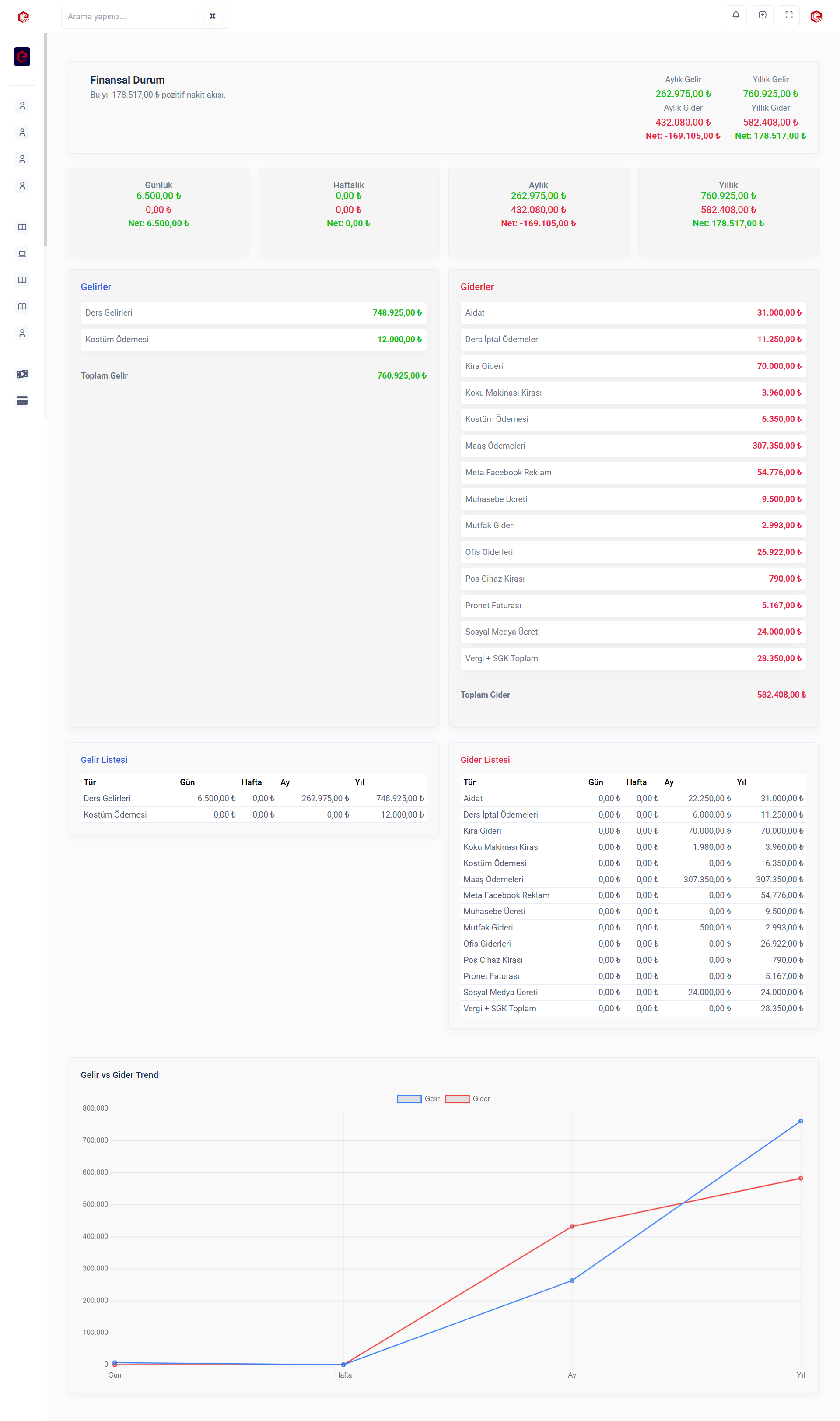The height and width of the screenshot is (1421, 840).
Task: Toggle fullscreen mode icon
Action: (788, 15)
